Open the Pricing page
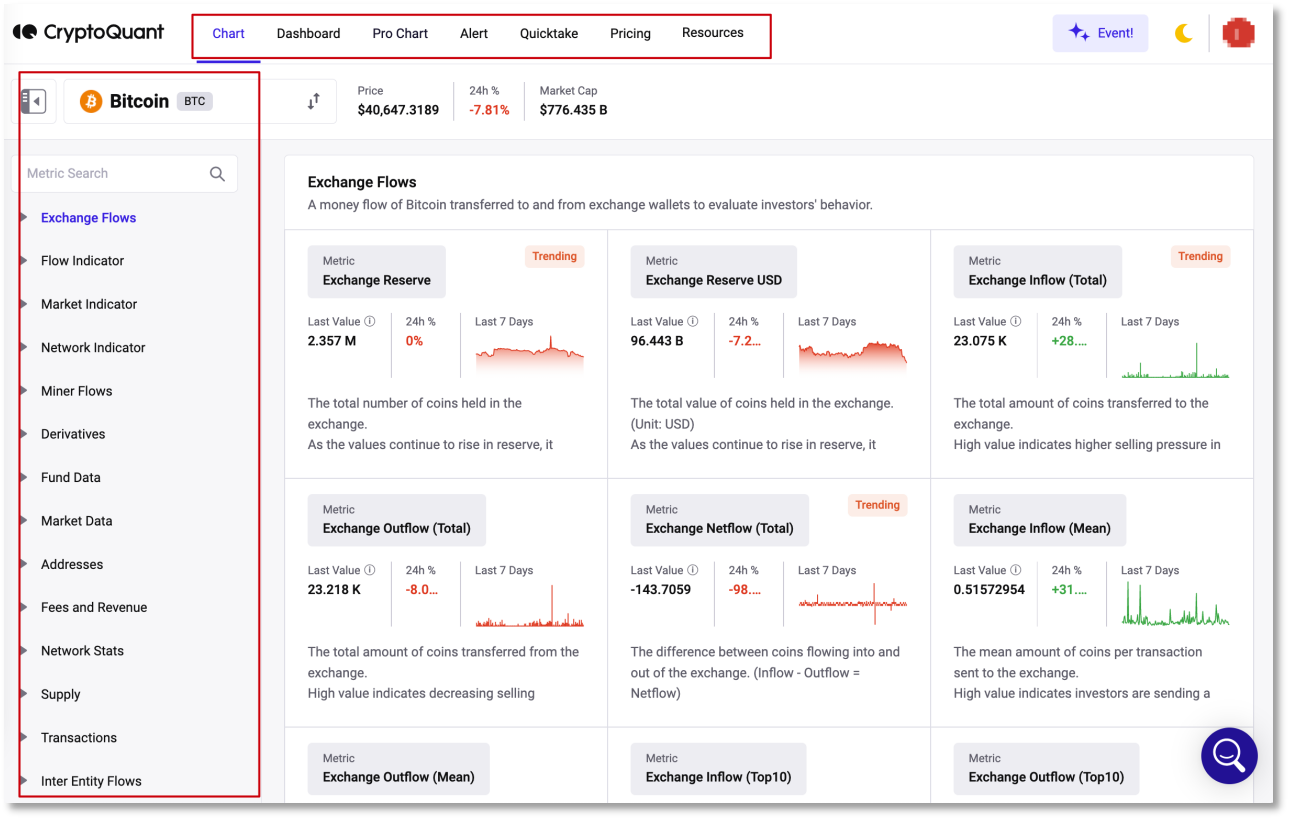 (630, 33)
